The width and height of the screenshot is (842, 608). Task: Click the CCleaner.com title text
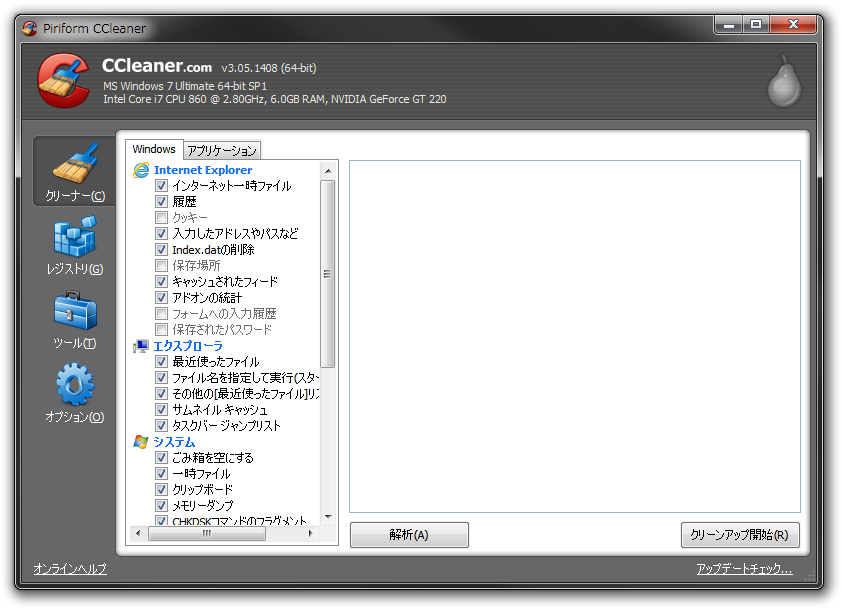coord(157,66)
